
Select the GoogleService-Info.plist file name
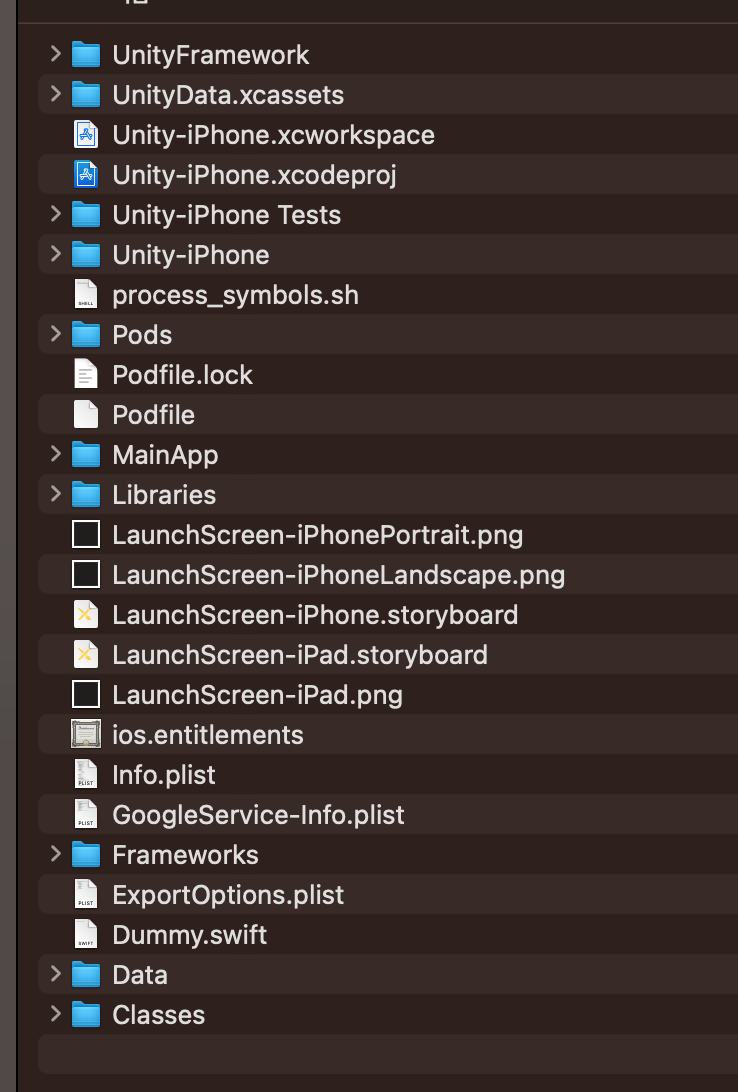tap(259, 815)
